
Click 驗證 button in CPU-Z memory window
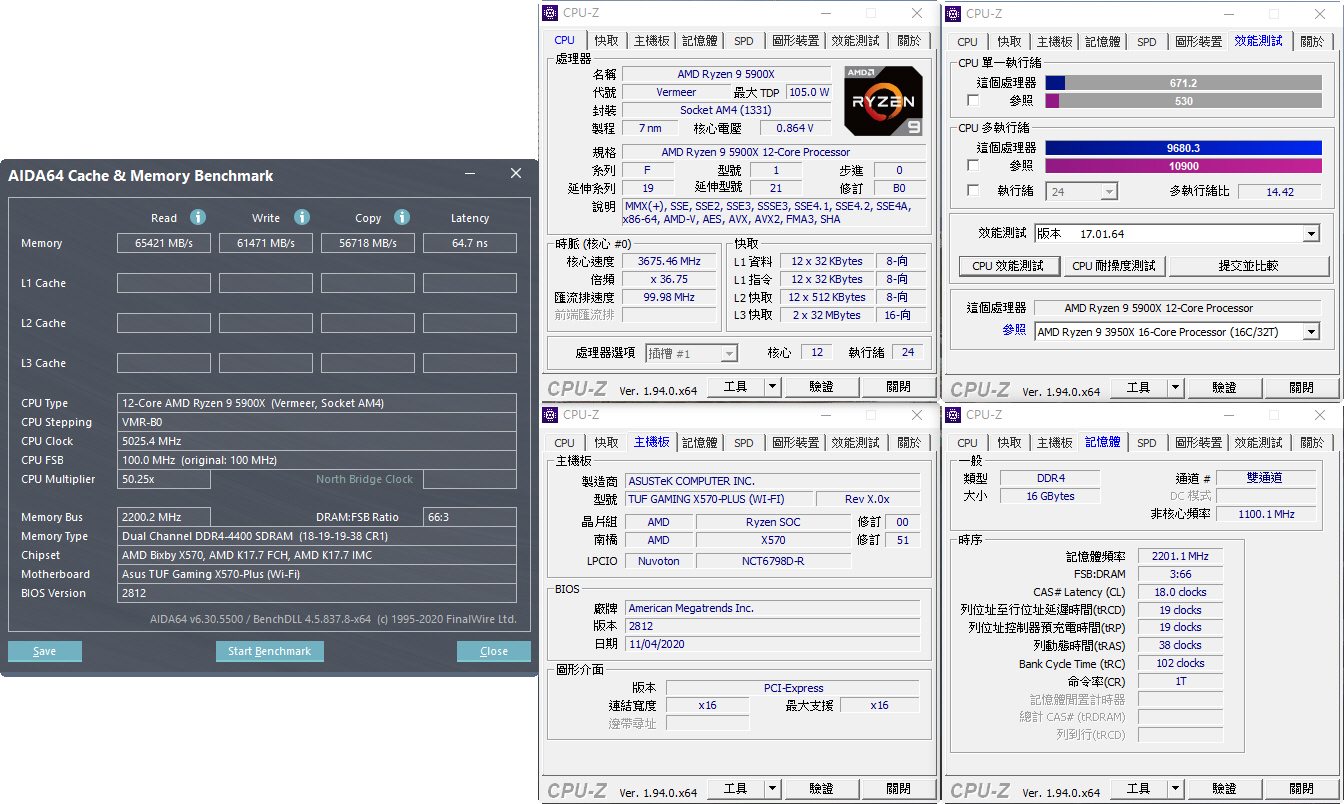[x=1224, y=789]
